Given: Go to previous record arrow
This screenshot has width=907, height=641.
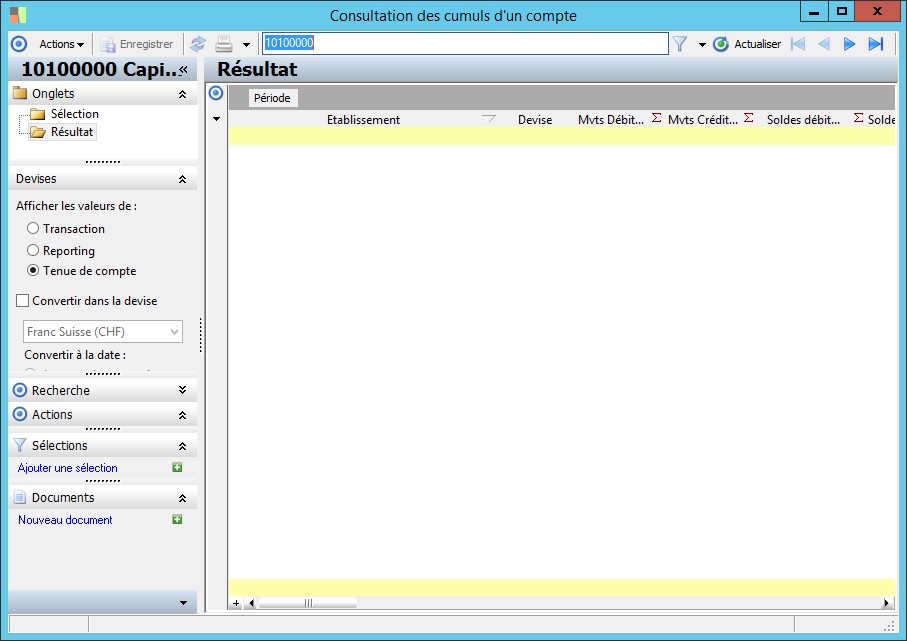Looking at the screenshot, I should (824, 44).
